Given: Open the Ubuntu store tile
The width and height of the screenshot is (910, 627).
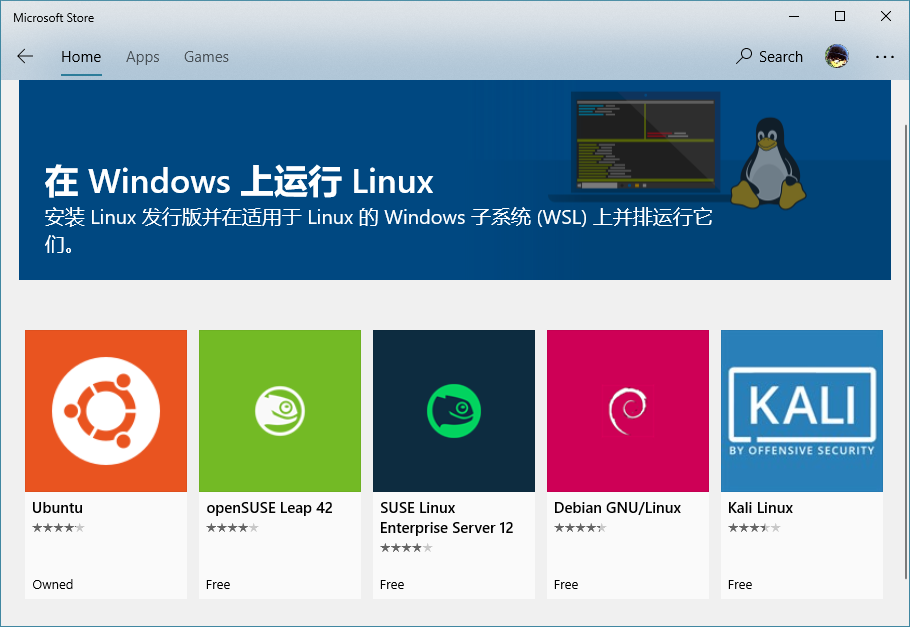Looking at the screenshot, I should pos(106,410).
